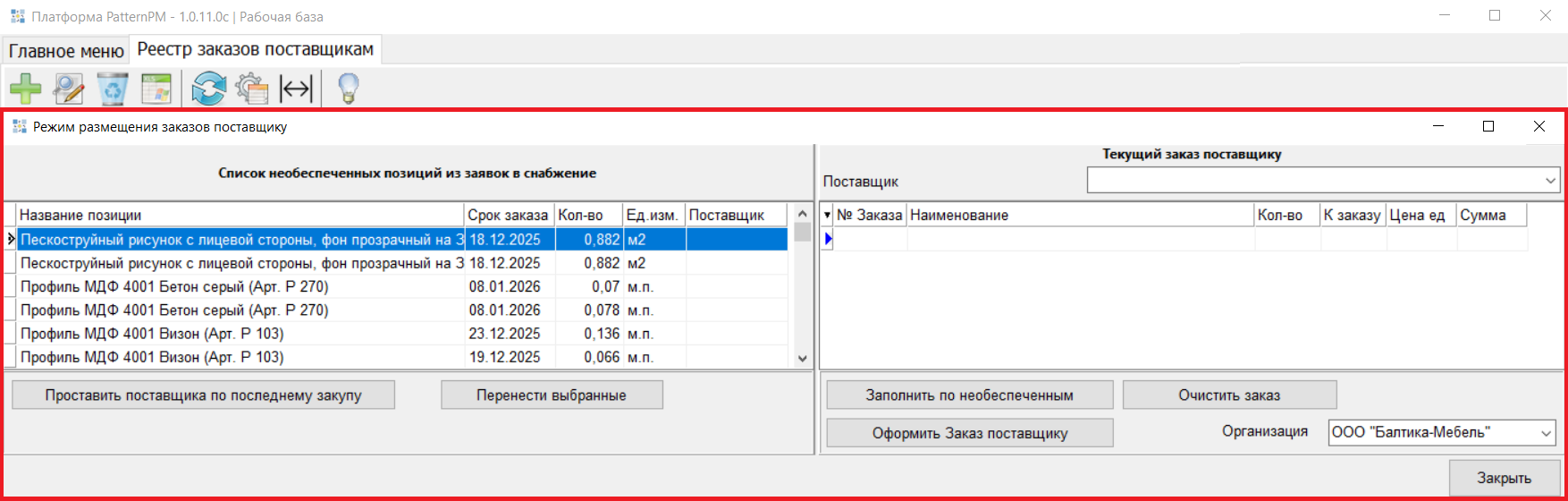Open the Организация combo box
This screenshot has width=1568, height=501.
[1547, 433]
